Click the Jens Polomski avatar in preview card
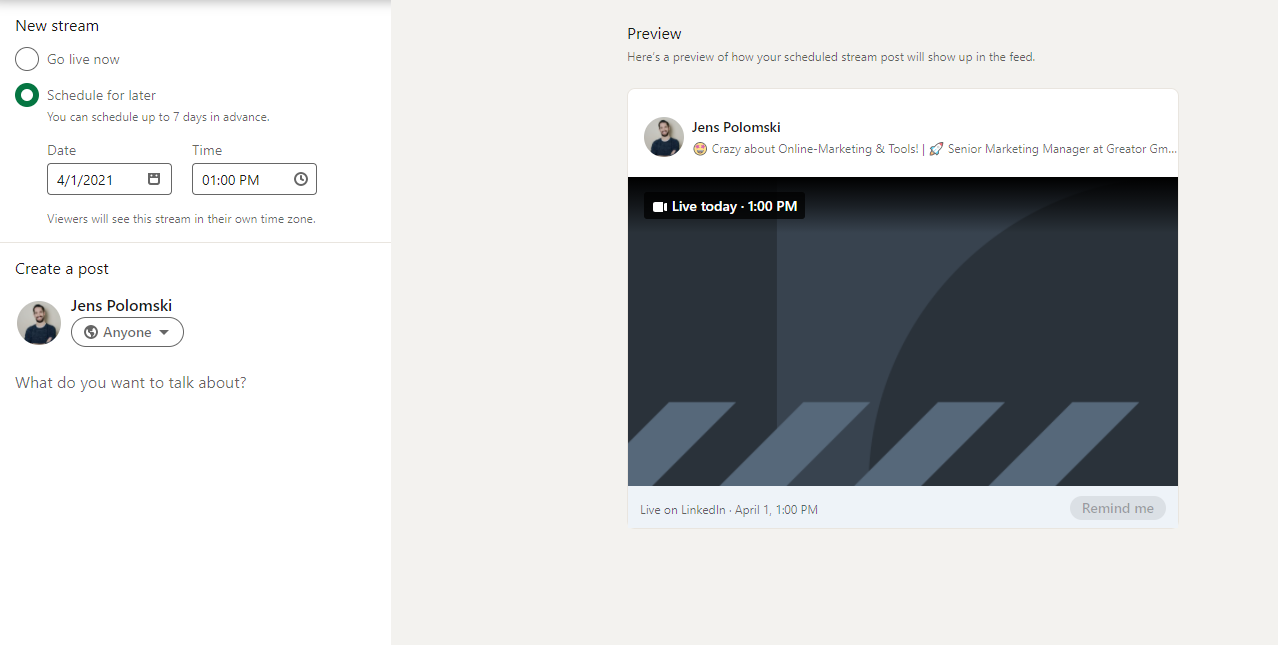Image resolution: width=1278 pixels, height=645 pixels. 664,137
